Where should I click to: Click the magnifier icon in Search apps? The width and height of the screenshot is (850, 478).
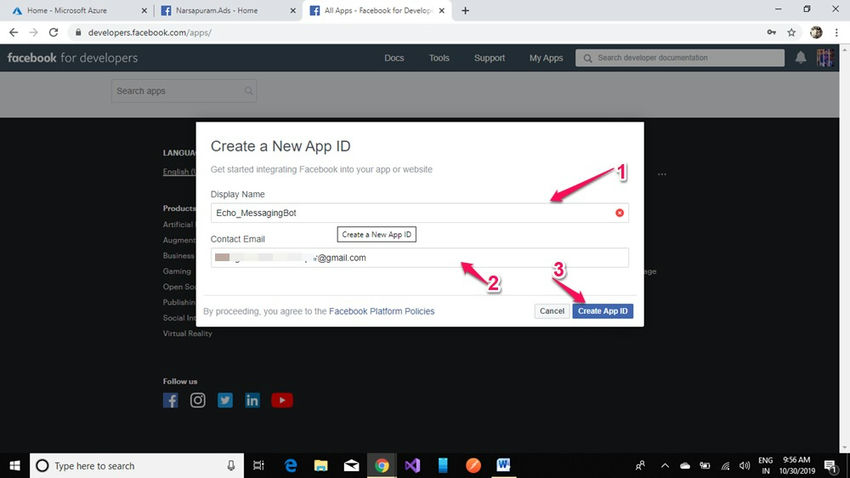point(248,91)
